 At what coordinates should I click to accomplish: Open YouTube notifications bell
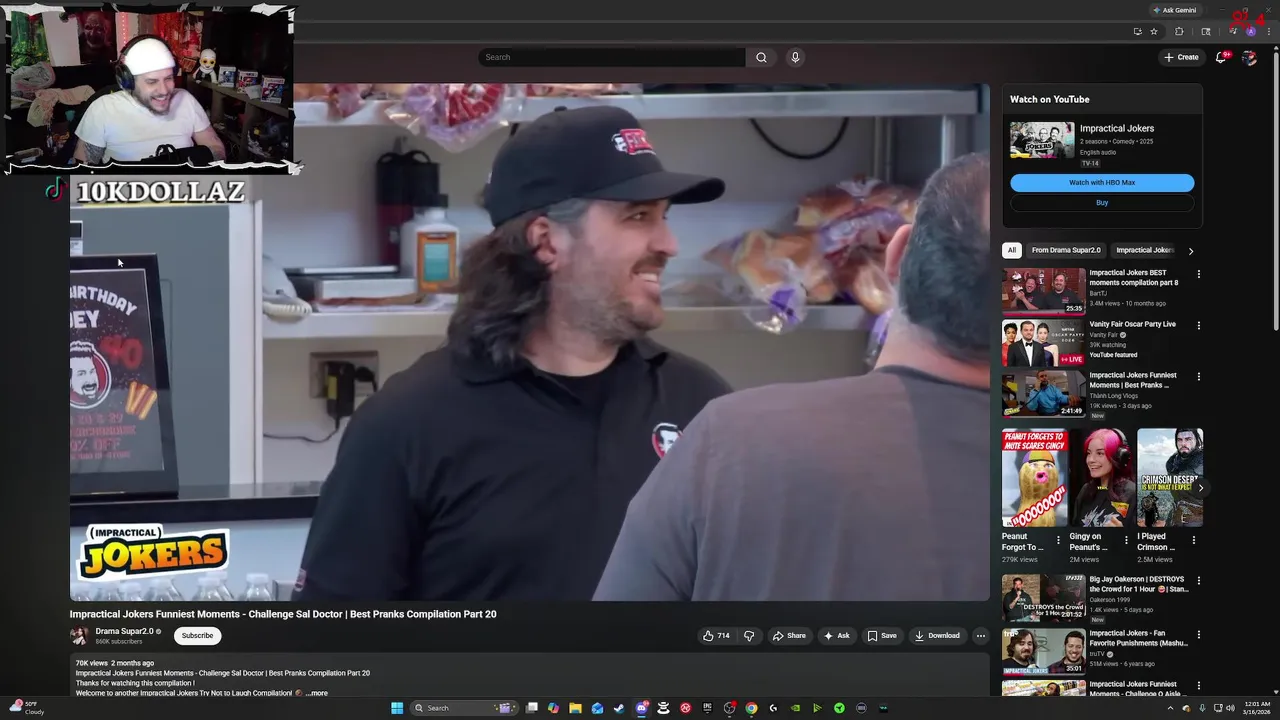[x=1220, y=57]
